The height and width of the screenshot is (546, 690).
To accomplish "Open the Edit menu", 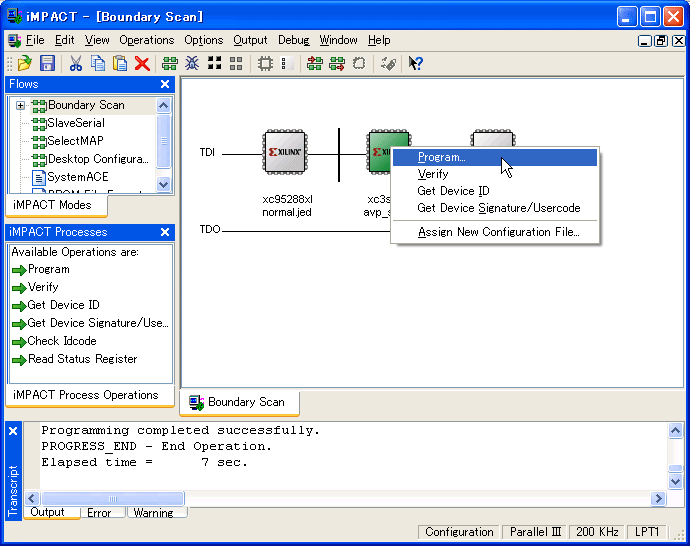I will (64, 40).
